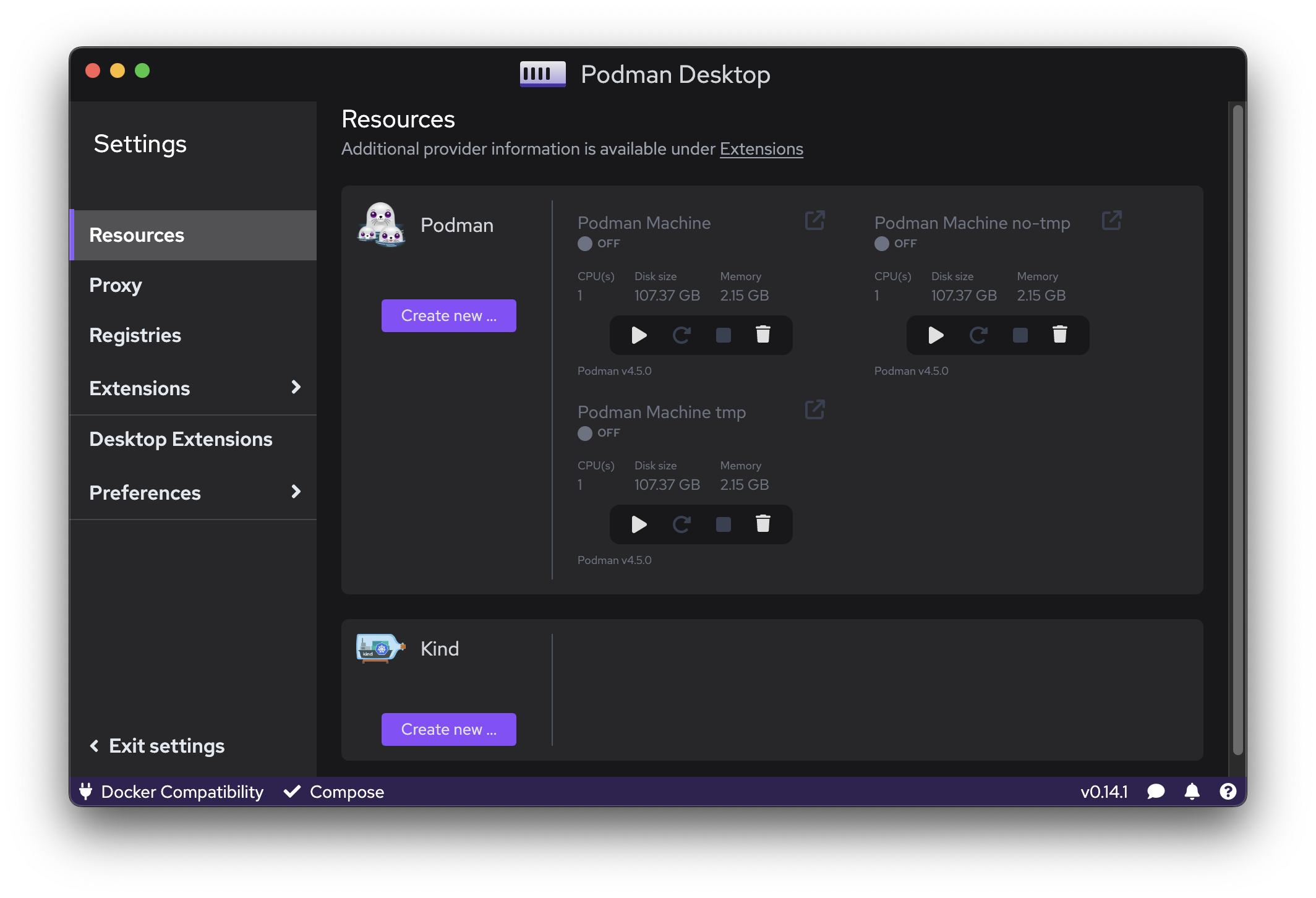Screen dimensions: 1316x898
Task: Start the Podman Machine no-tmp
Action: click(x=936, y=335)
